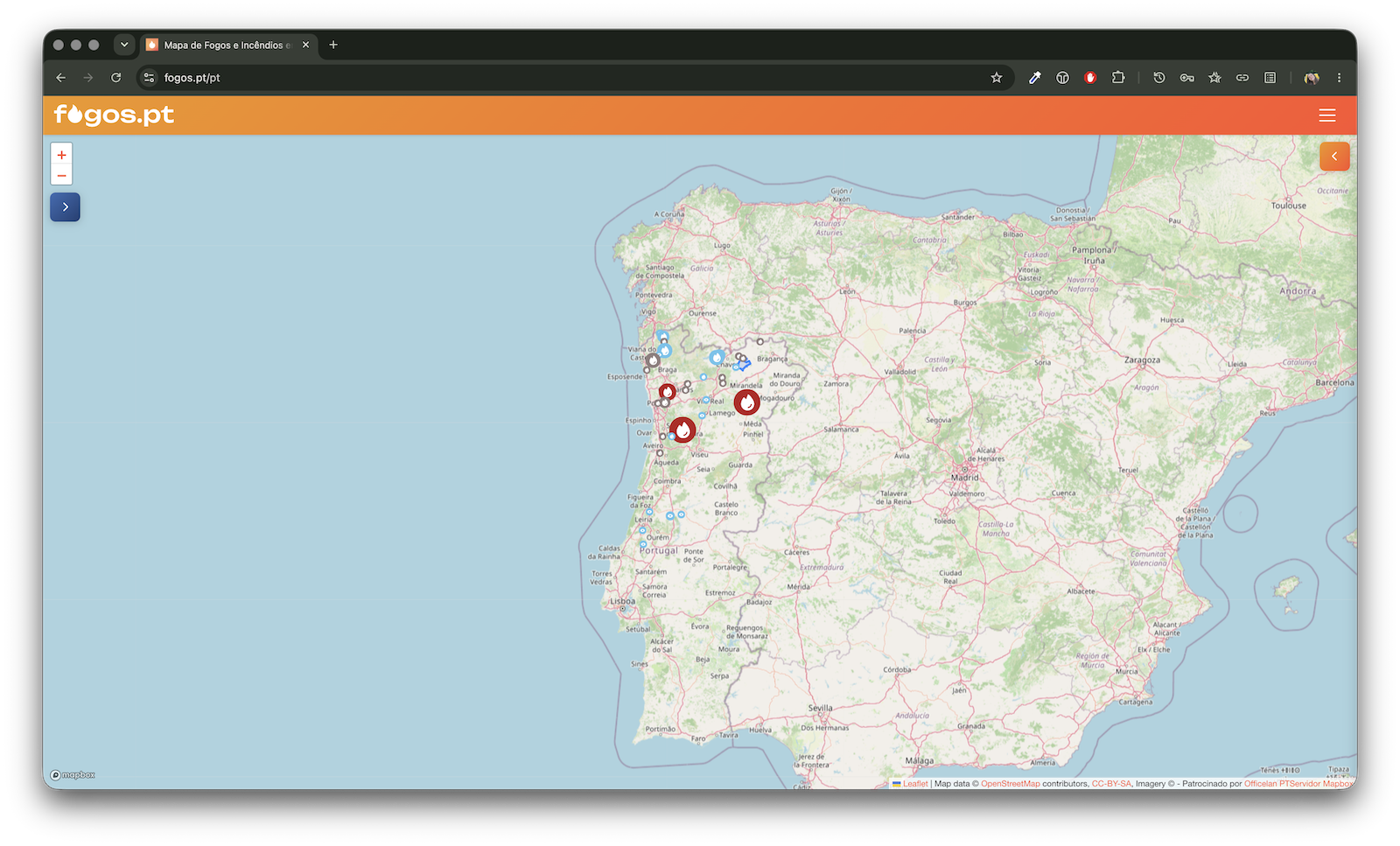
Task: Open the password manager key icon
Action: point(1186,78)
